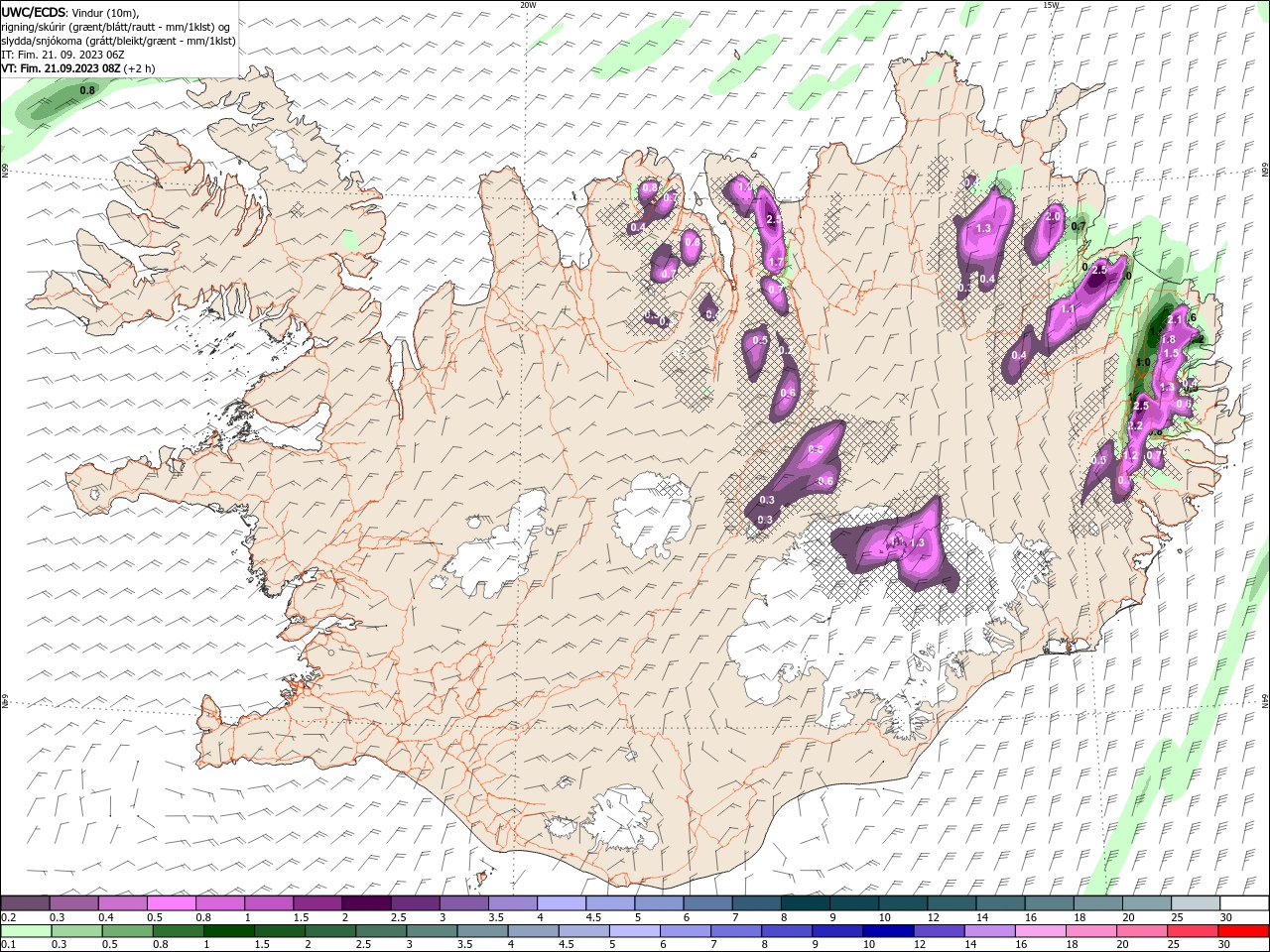This screenshot has height=952, width=1270.
Task: Pick the dark purple snow swatch for 2–2.5
Action: pos(366,902)
